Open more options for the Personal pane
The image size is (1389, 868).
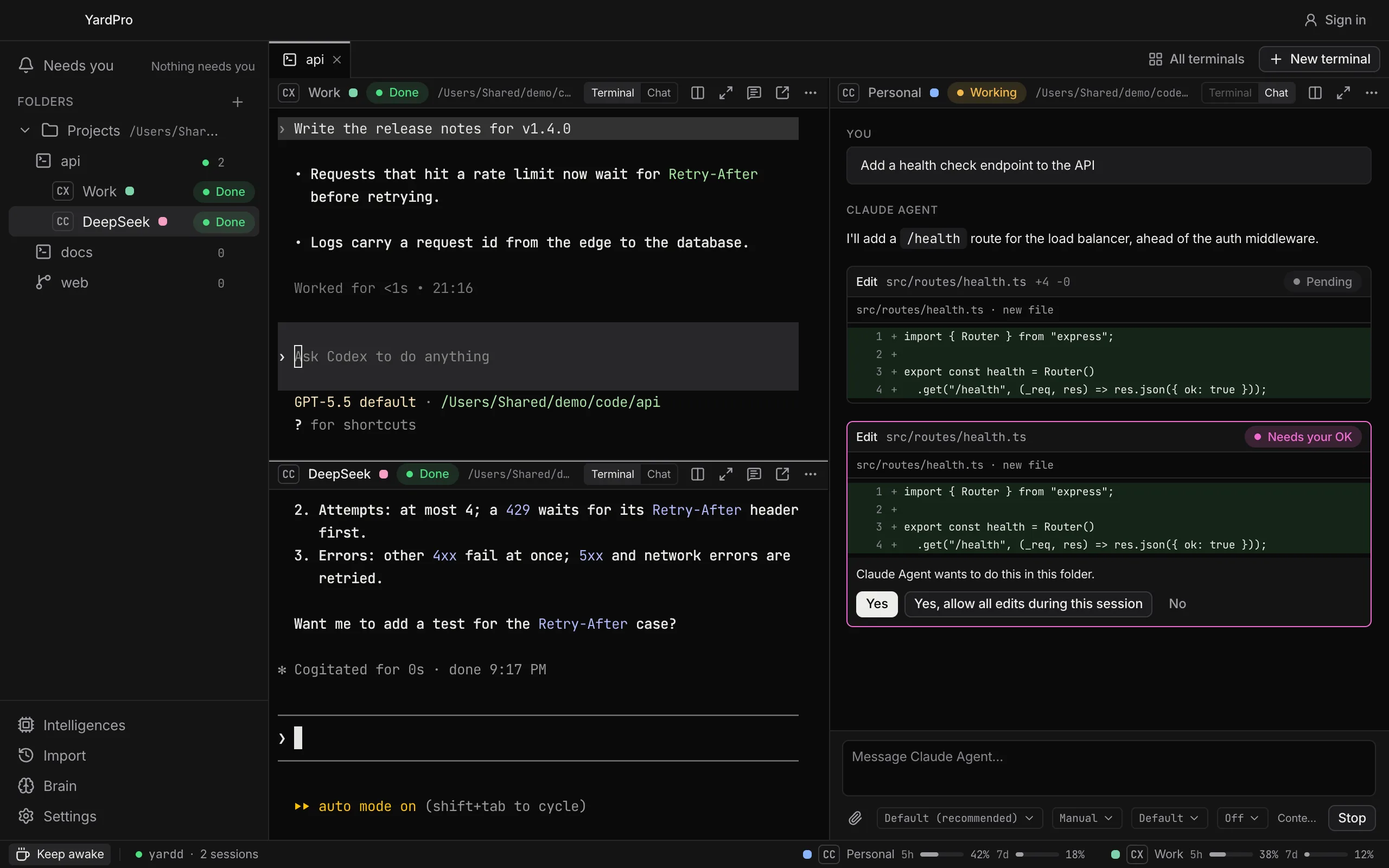tap(1371, 93)
